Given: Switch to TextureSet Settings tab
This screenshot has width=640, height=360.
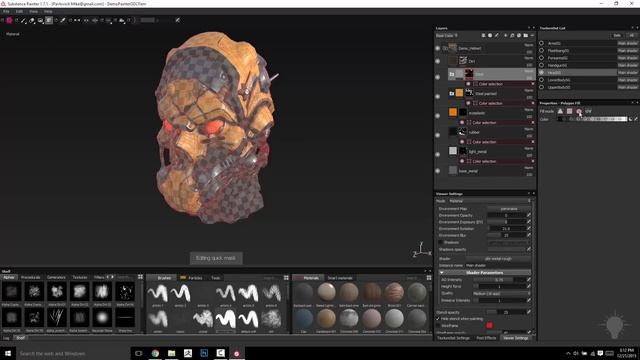Looking at the screenshot, I should [453, 338].
